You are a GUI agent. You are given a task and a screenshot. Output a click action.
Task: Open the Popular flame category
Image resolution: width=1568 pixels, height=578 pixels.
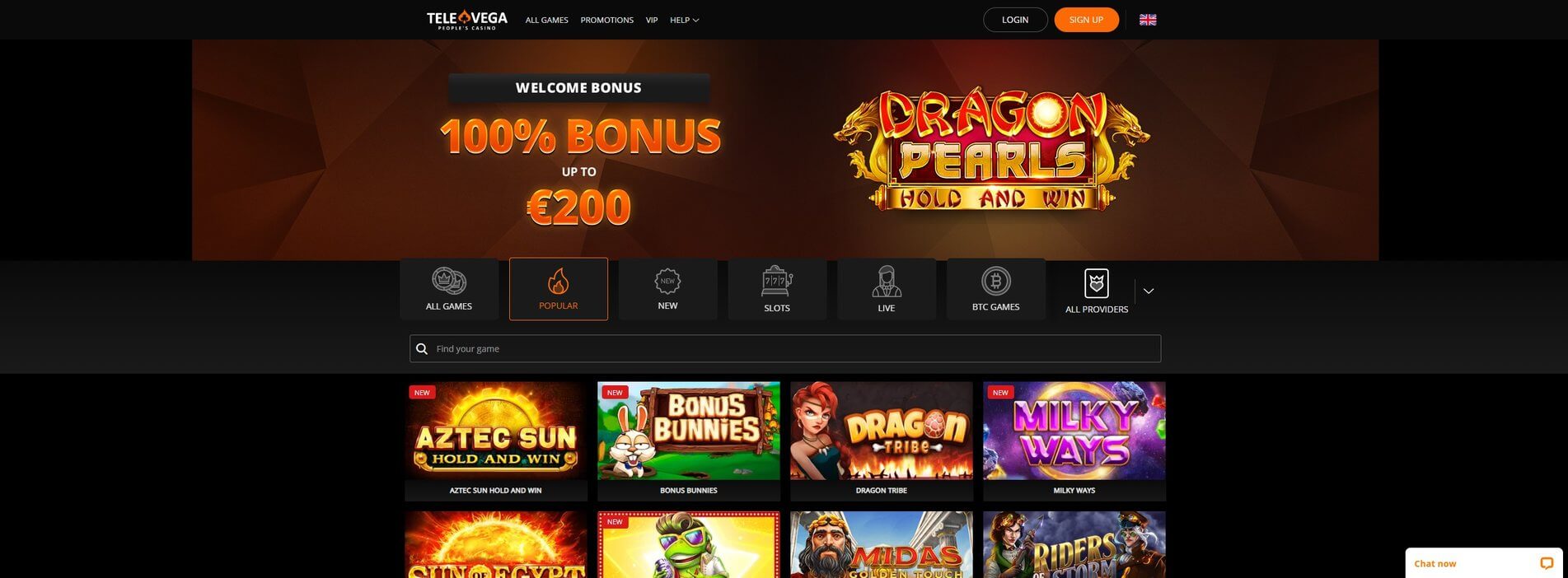pos(559,289)
